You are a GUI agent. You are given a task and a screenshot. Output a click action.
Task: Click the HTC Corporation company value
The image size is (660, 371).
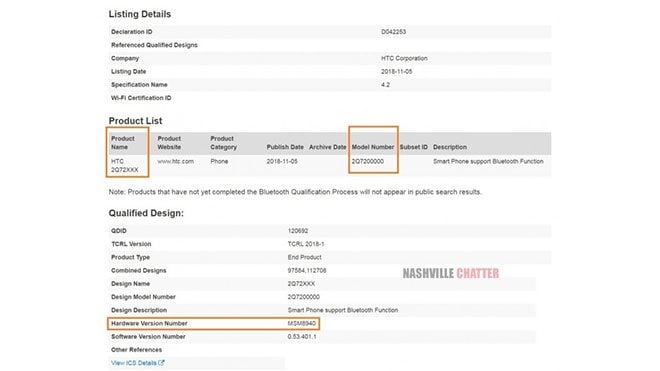click(x=404, y=58)
